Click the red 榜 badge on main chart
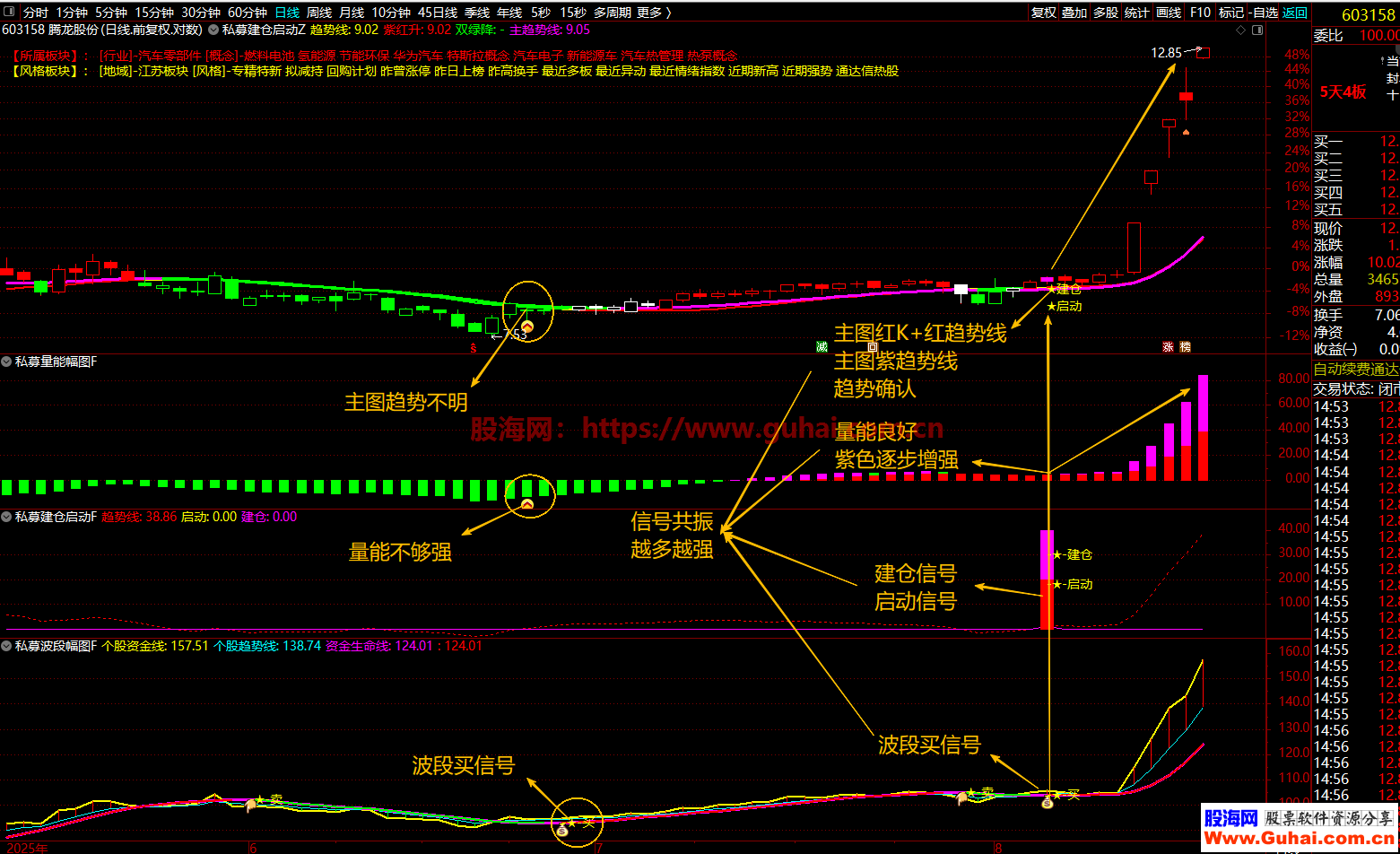This screenshot has height=854, width=1400. click(1185, 346)
